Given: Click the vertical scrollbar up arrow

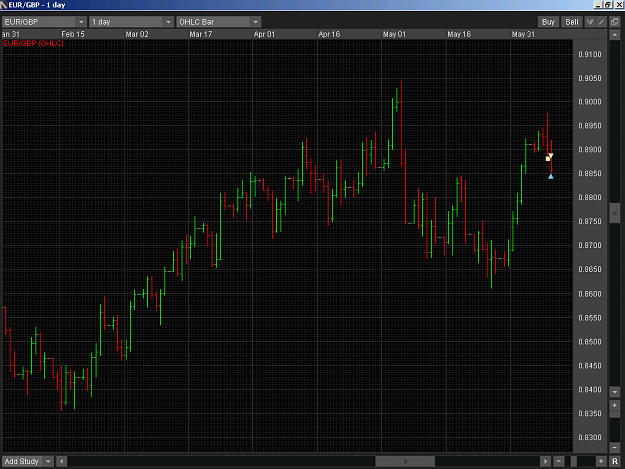Looking at the screenshot, I should (x=615, y=35).
